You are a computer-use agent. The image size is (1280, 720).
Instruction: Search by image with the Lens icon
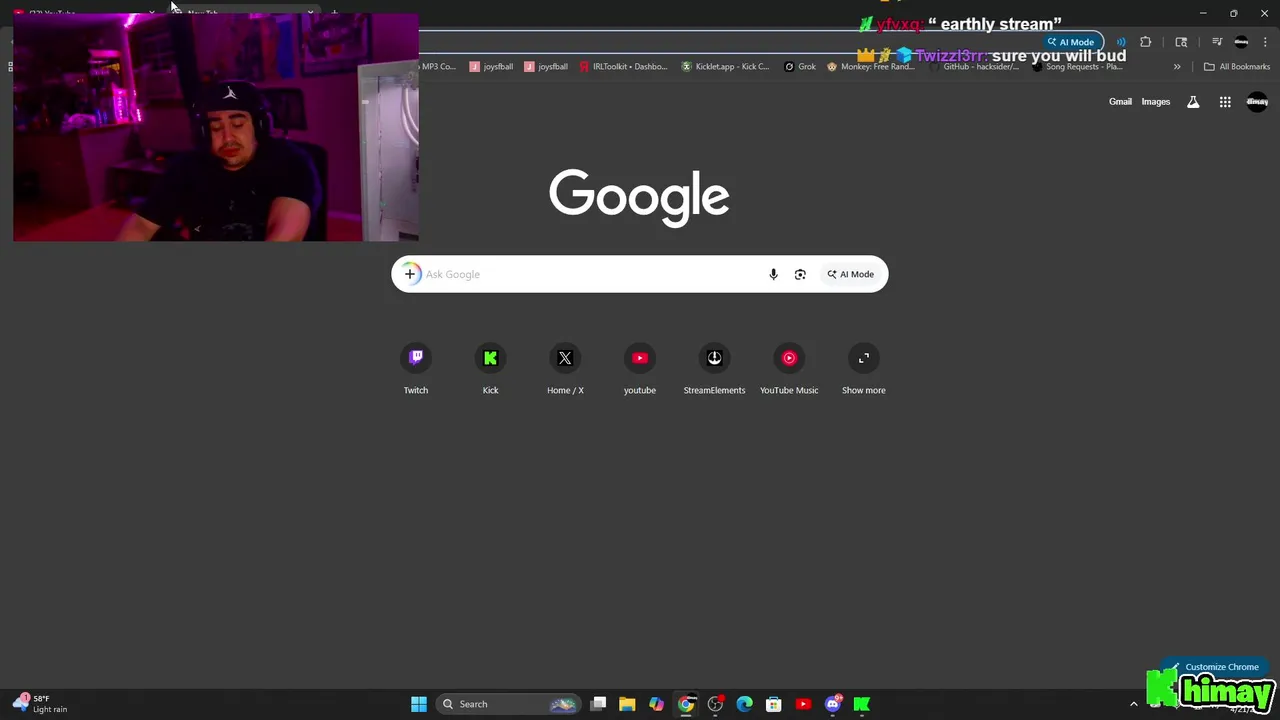click(800, 274)
